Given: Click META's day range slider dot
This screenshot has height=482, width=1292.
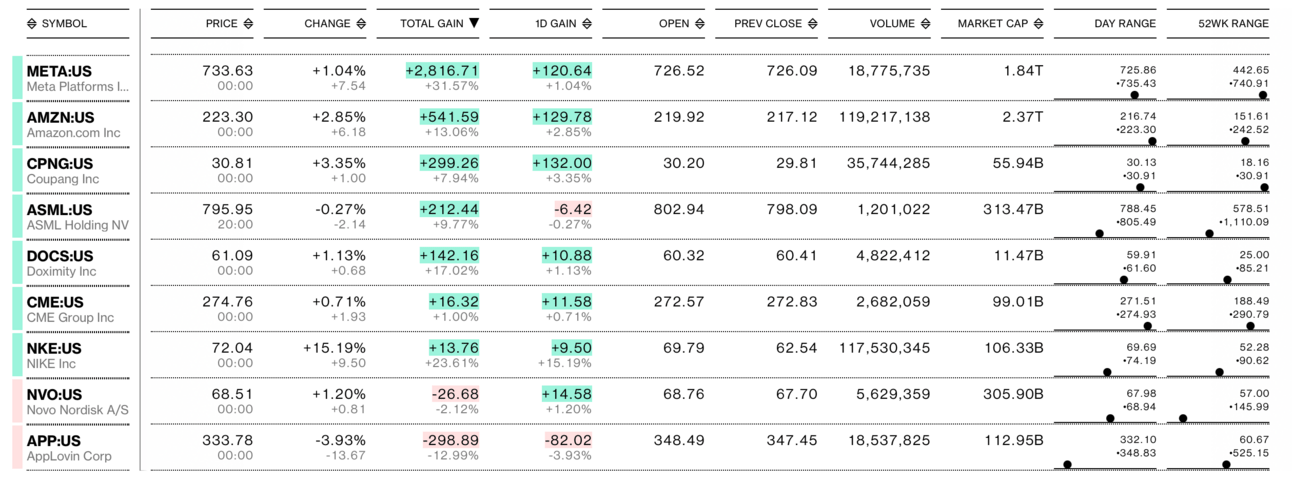Looking at the screenshot, I should pos(1134,95).
